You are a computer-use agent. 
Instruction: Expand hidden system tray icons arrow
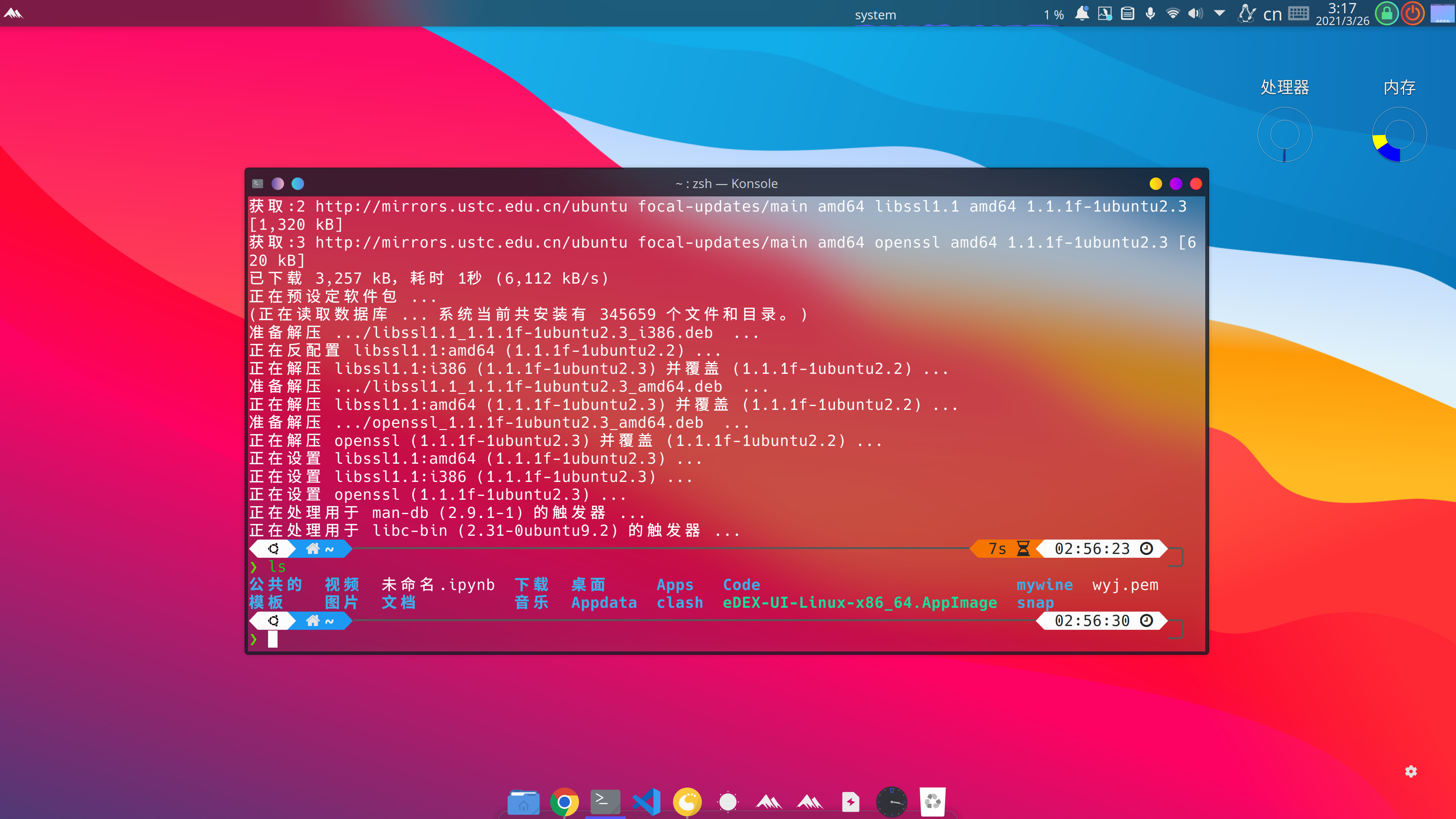point(1220,13)
